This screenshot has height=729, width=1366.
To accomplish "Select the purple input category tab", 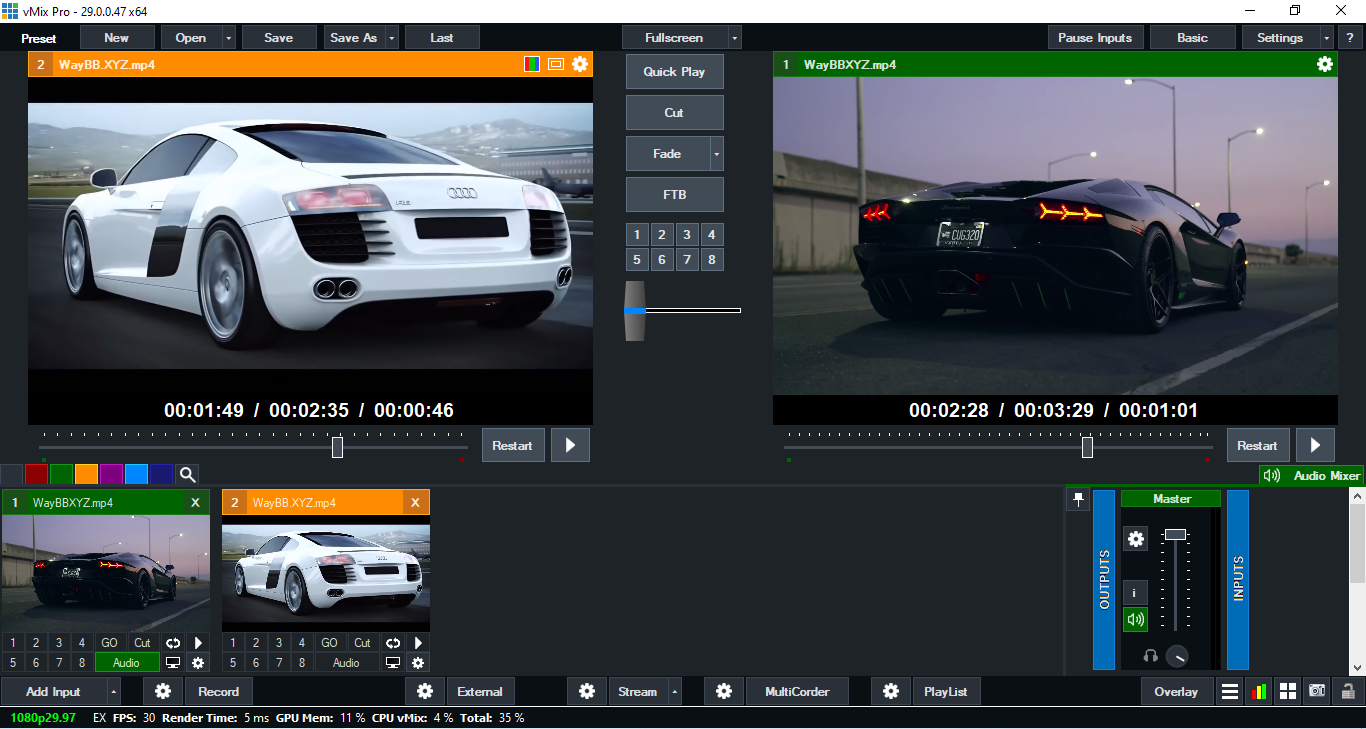I will pyautogui.click(x=111, y=474).
